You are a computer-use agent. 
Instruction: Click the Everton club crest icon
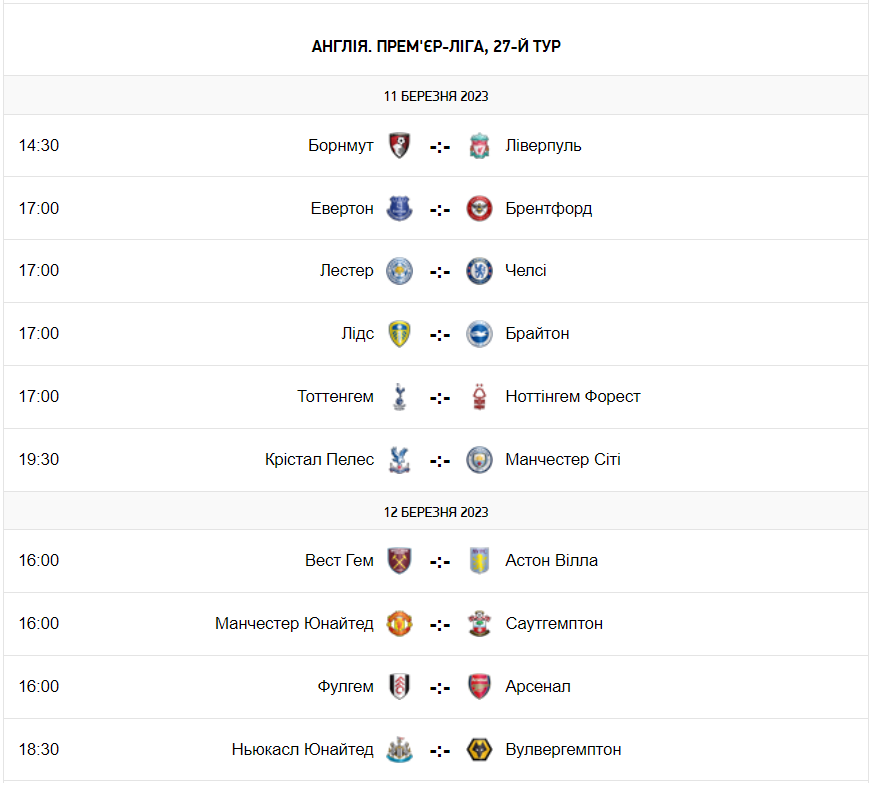point(400,209)
